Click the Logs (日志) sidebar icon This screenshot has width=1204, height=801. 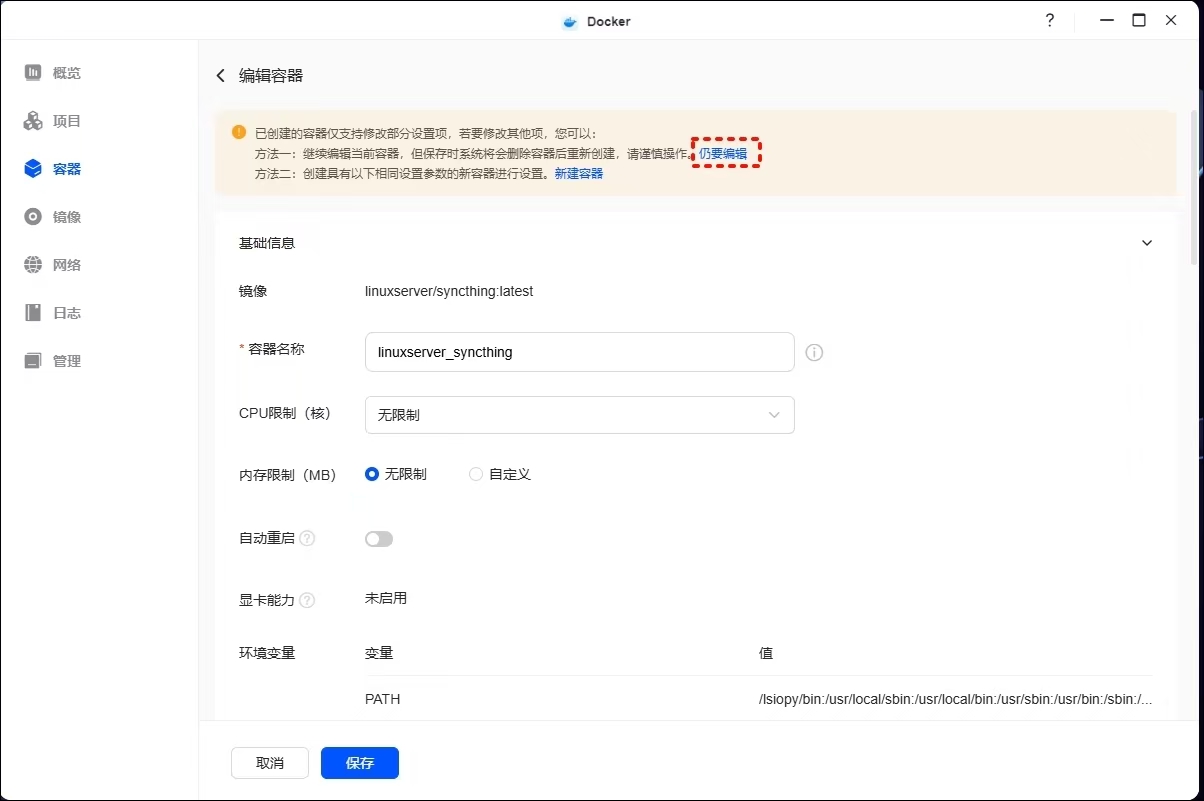tap(33, 313)
